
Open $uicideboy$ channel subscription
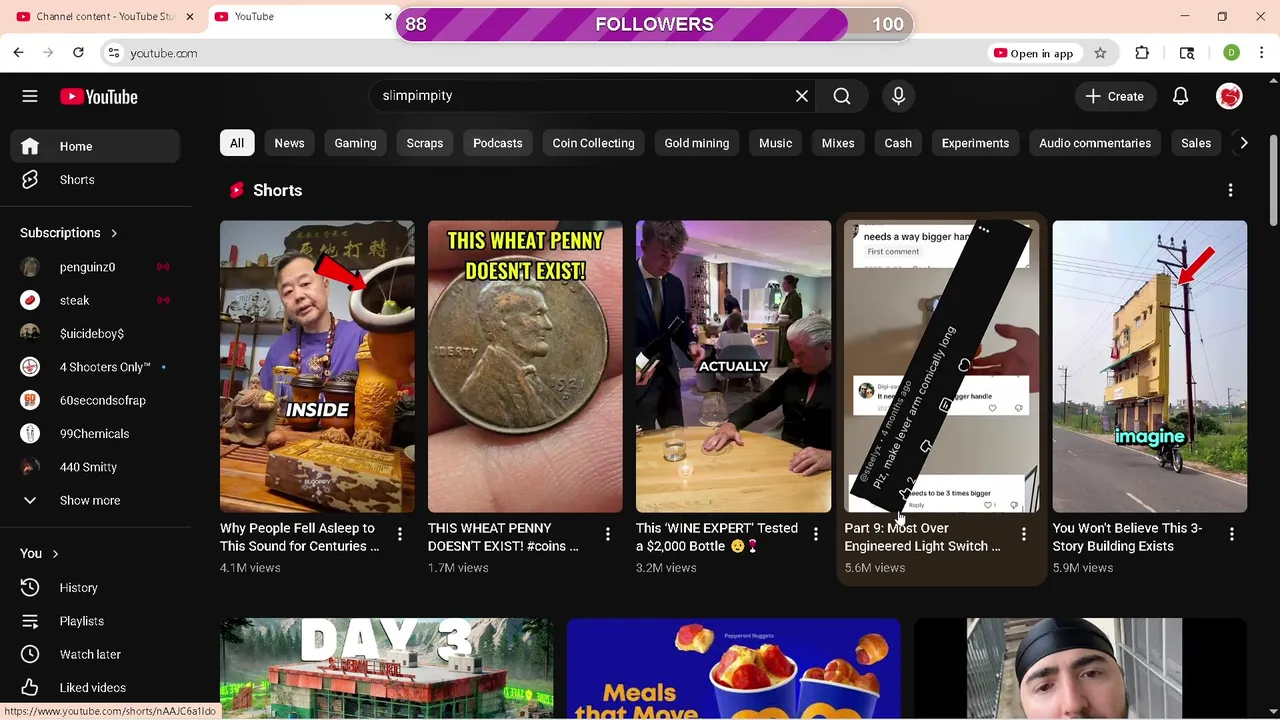click(x=96, y=334)
